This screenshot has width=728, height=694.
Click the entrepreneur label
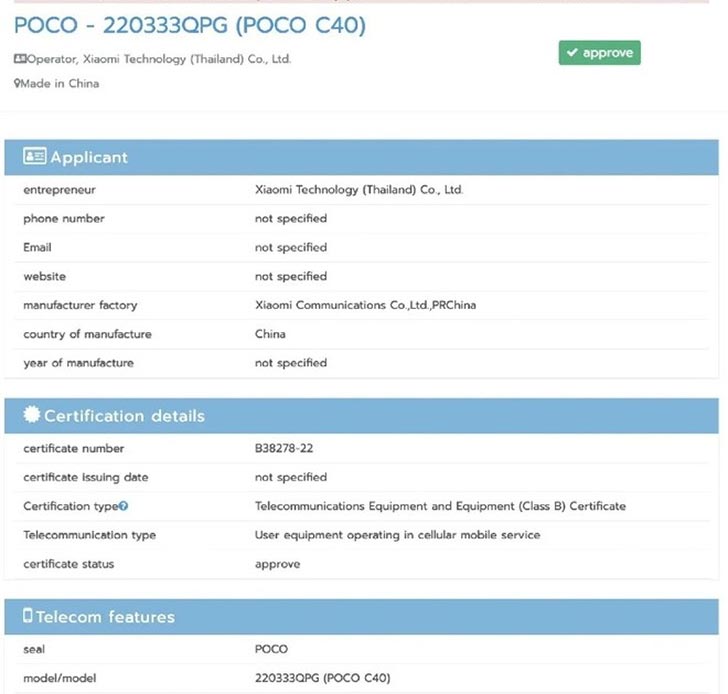click(59, 190)
